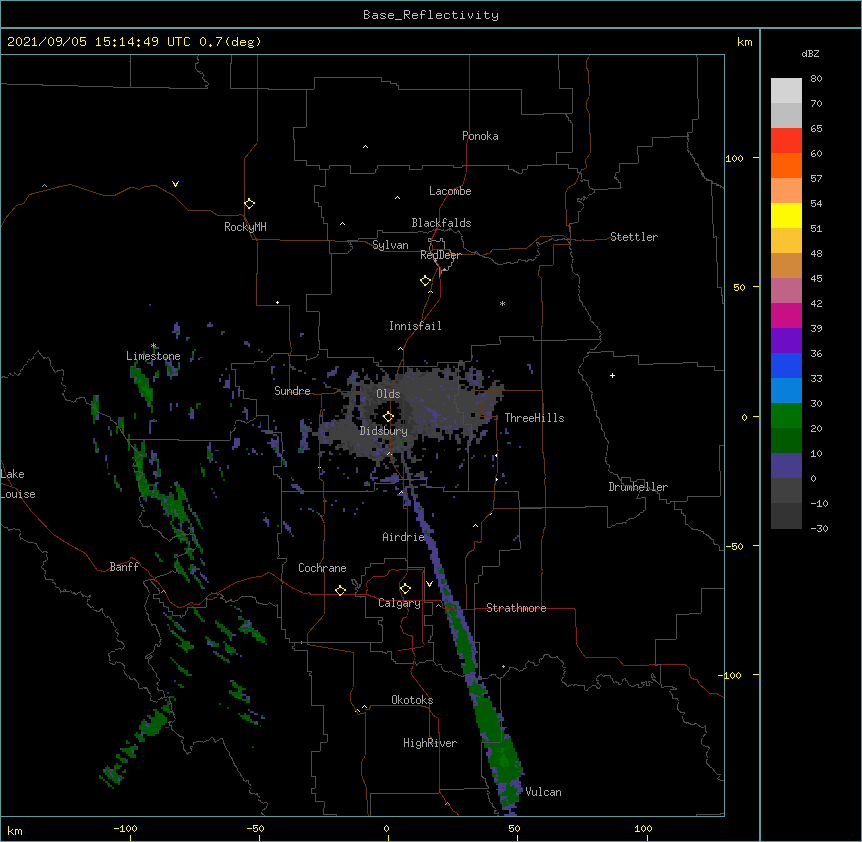The width and height of the screenshot is (862, 842).
Task: Click the green 30 dBZ legend swatch
Action: click(786, 416)
